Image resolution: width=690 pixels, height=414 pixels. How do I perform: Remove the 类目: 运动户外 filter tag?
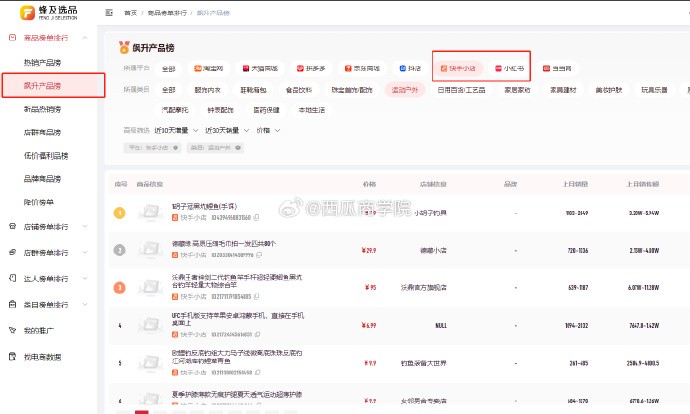(238, 148)
